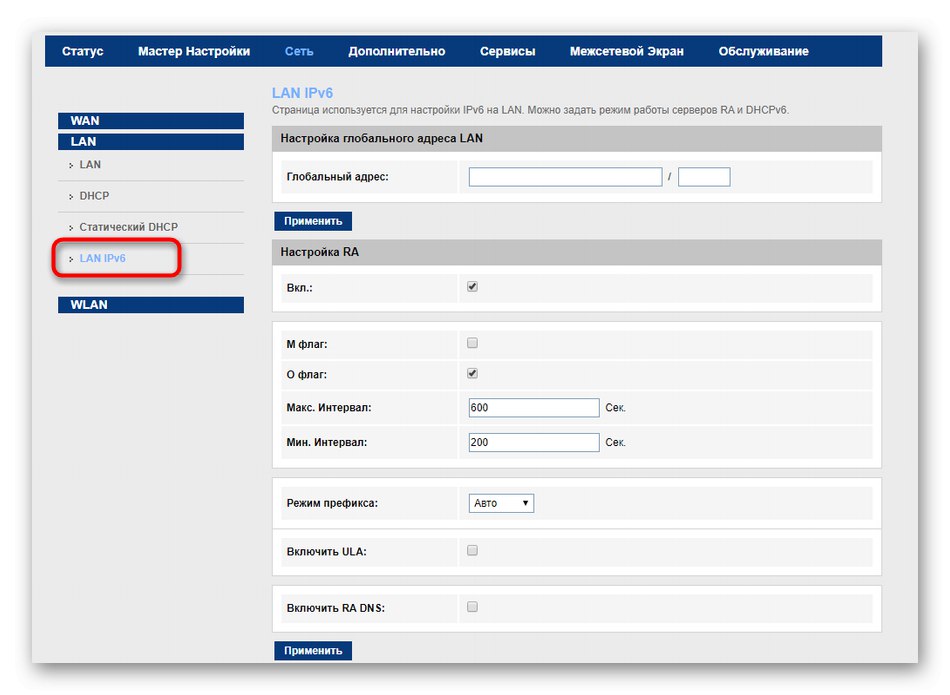Image resolution: width=950 pixels, height=695 pixels.
Task: Click the prefix length field after slash
Action: [x=704, y=177]
